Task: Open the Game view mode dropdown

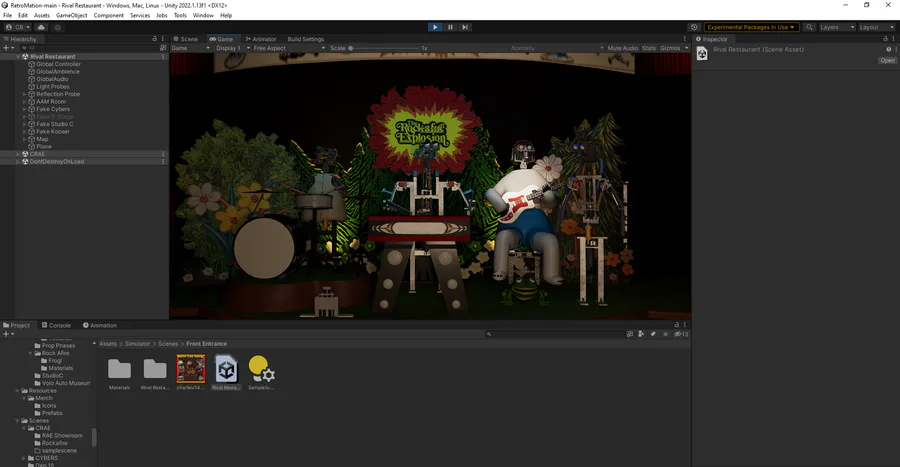Action: (191, 48)
